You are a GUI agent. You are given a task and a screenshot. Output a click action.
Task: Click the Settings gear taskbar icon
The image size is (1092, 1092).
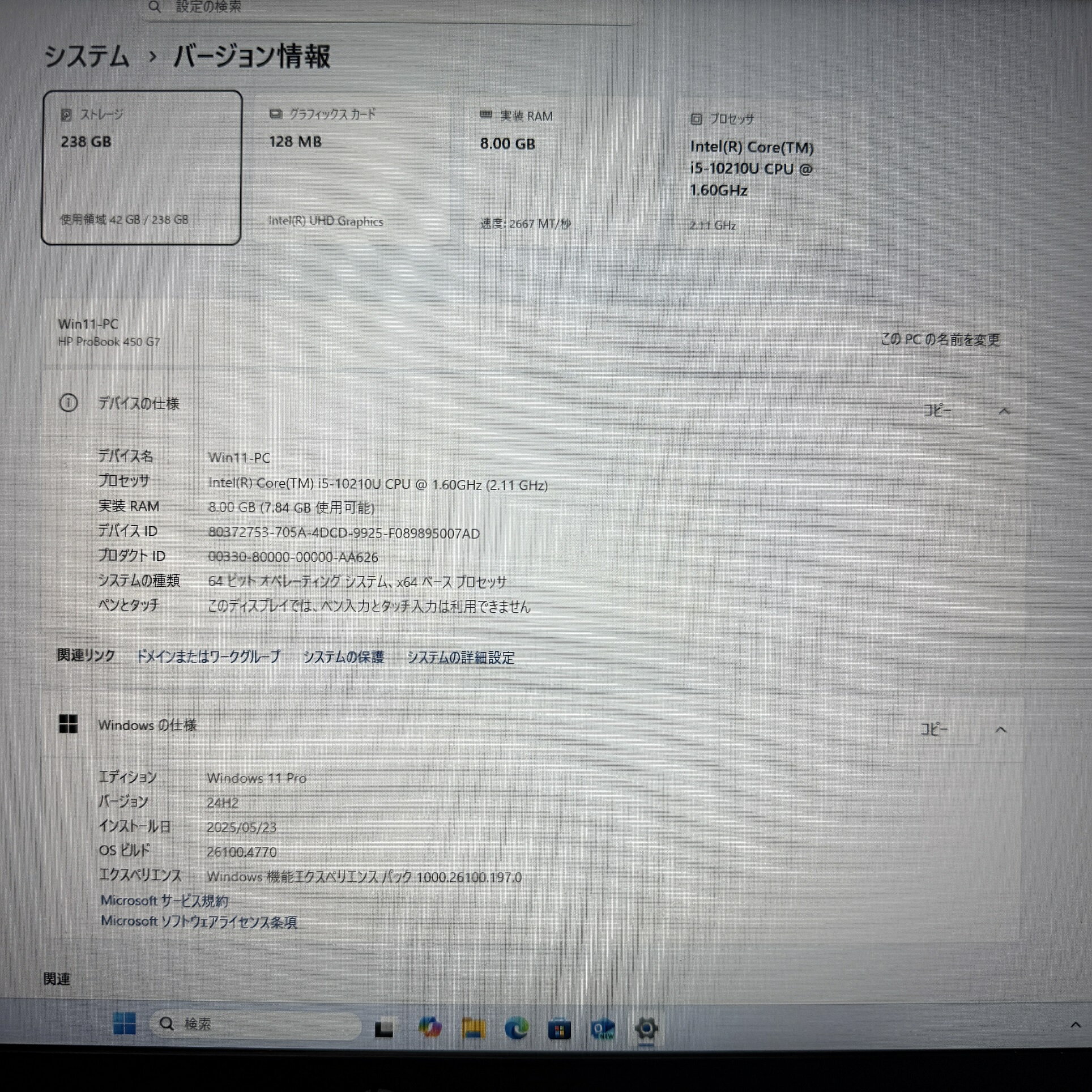pos(646,1027)
